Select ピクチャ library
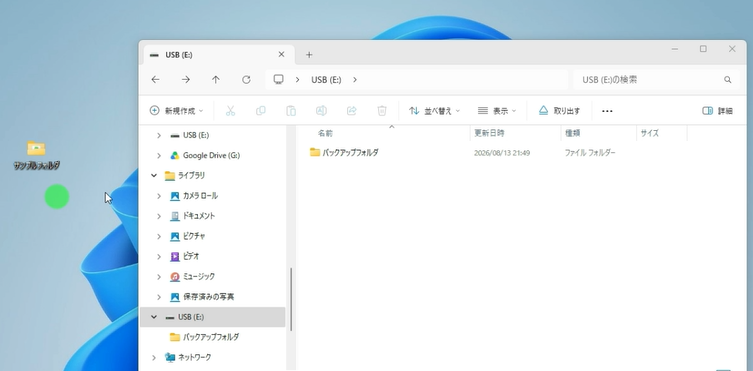 click(194, 236)
